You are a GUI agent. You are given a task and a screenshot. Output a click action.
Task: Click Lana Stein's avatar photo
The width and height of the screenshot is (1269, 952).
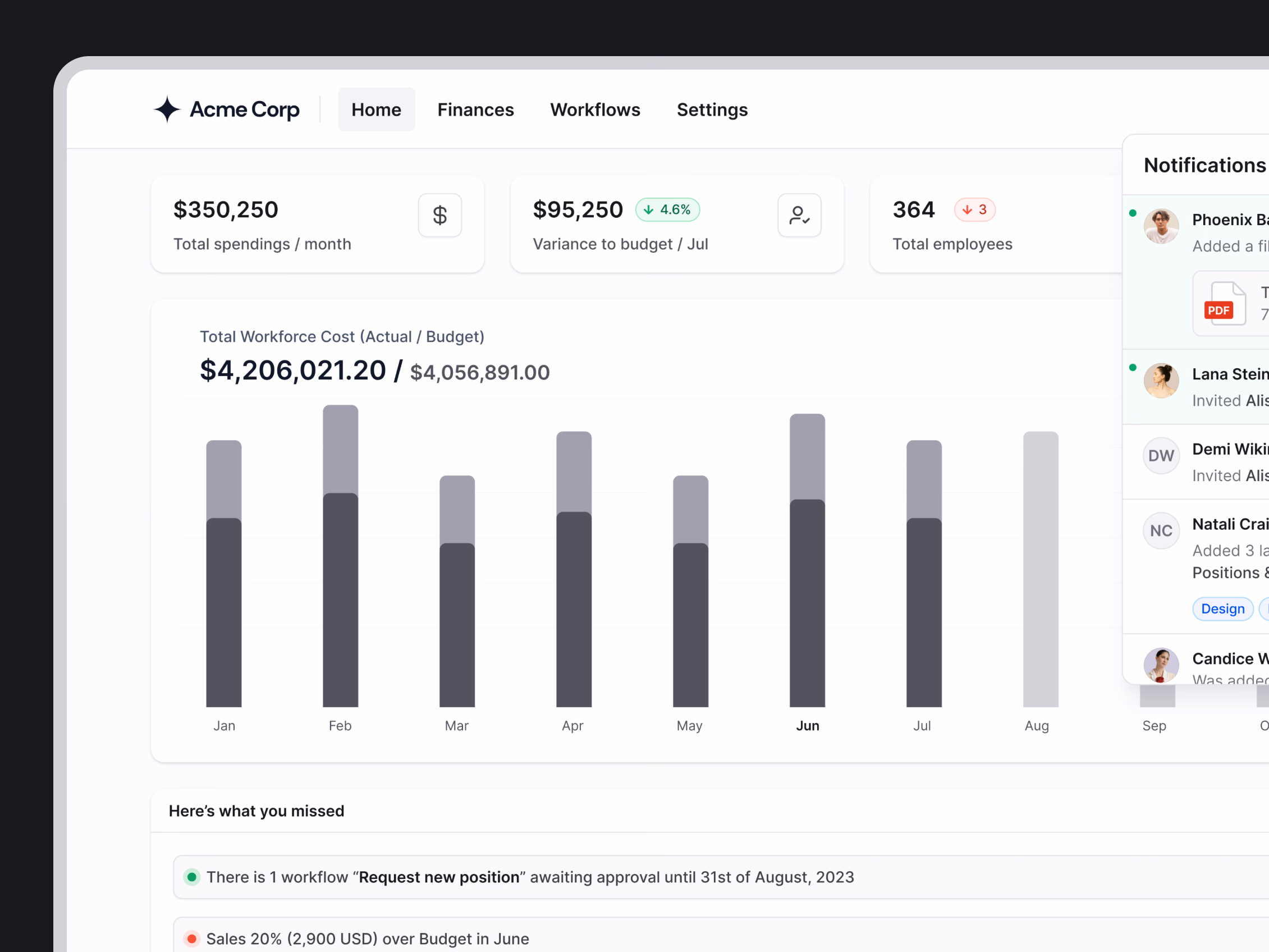[1161, 381]
